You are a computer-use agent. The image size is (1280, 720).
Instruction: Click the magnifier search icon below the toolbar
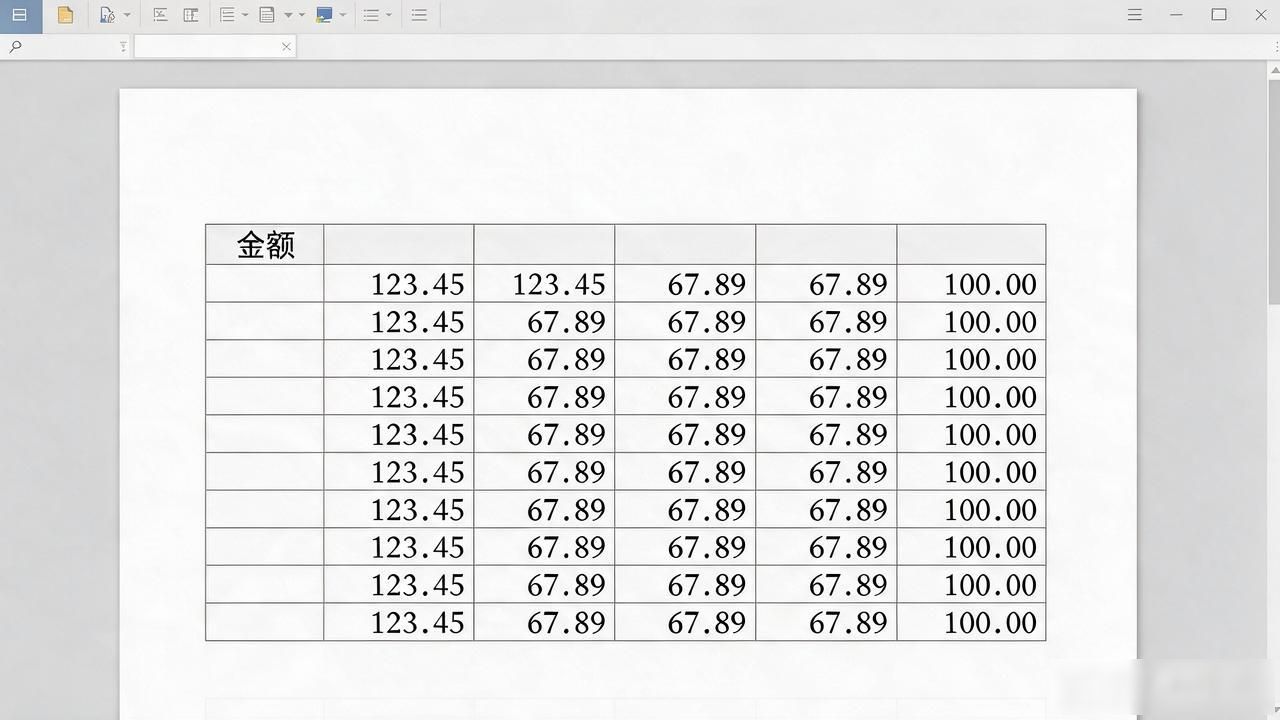(15, 46)
